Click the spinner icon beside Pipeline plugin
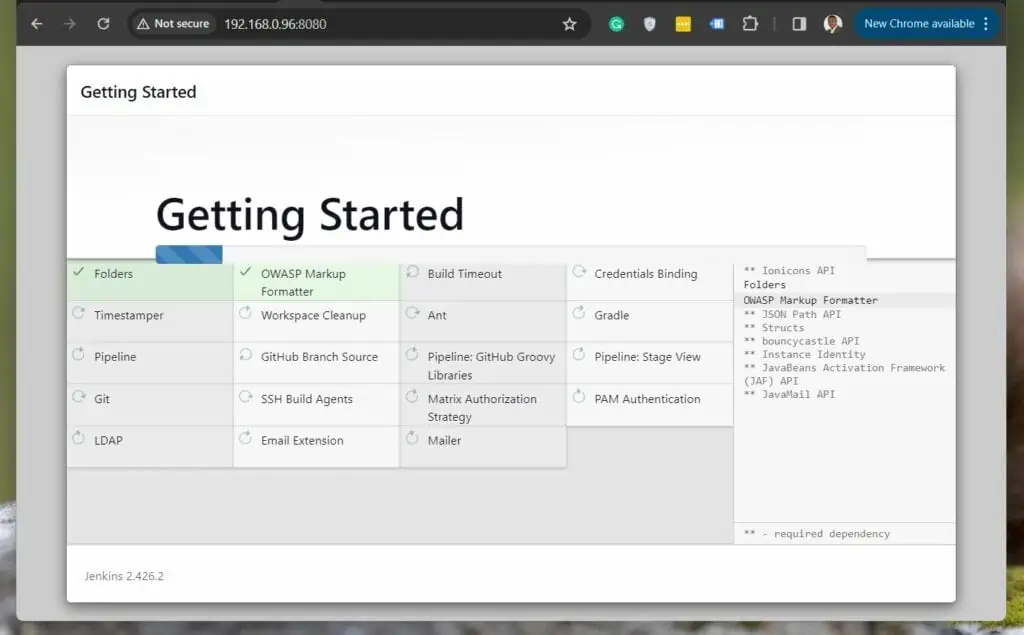 click(x=79, y=355)
